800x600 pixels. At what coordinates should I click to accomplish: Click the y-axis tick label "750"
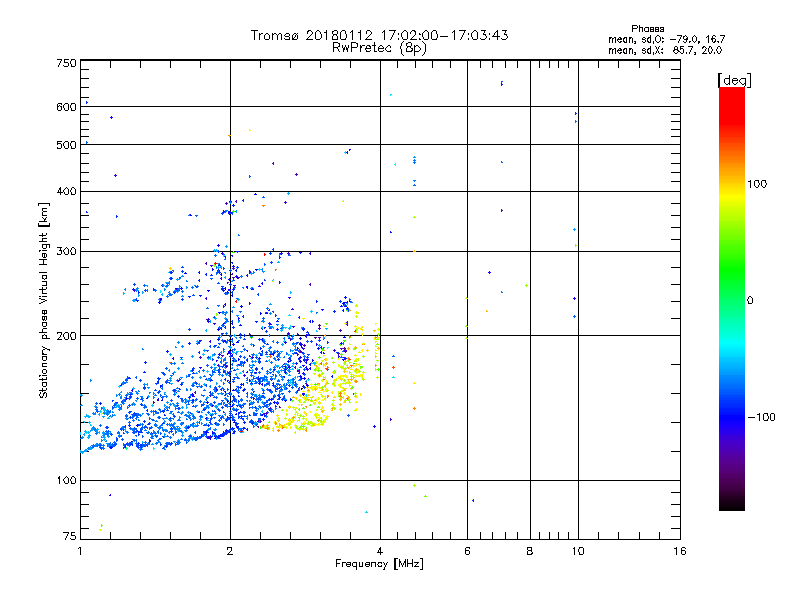[67, 63]
